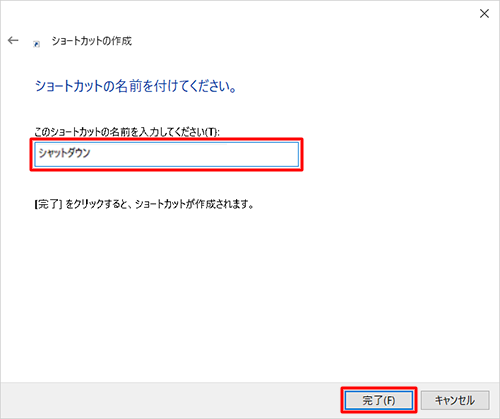Close the shortcut creation dialog

point(484,14)
